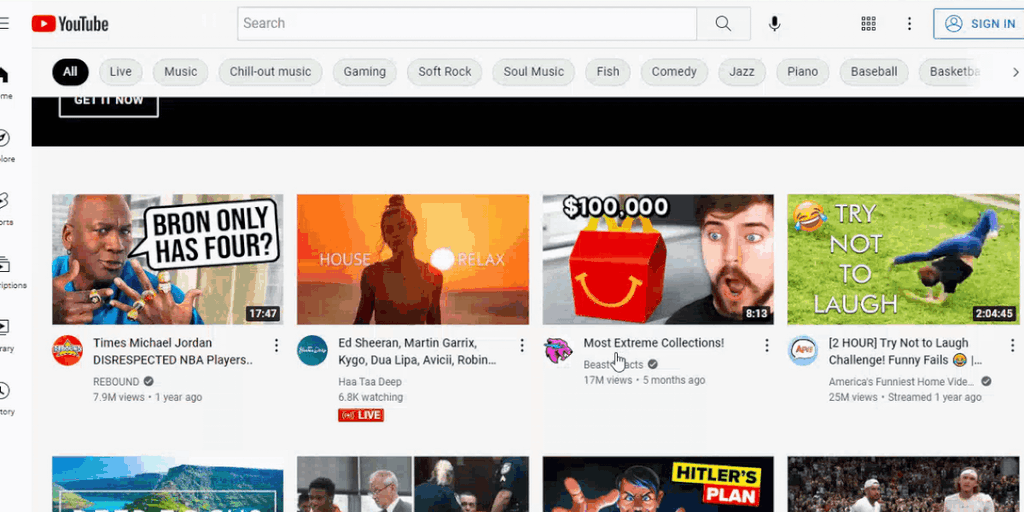Open Haa Taa Deep channel avatar
The width and height of the screenshot is (1024, 512).
click(x=312, y=351)
